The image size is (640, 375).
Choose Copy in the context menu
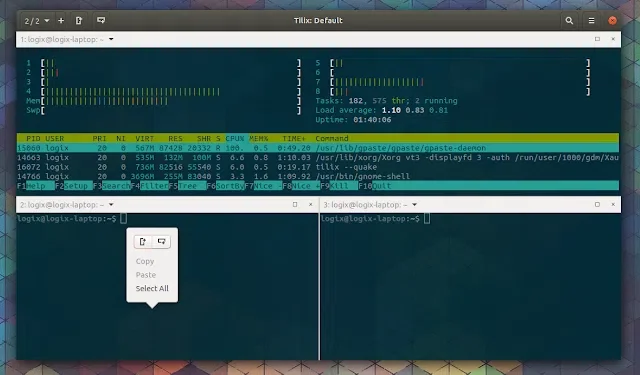(145, 261)
